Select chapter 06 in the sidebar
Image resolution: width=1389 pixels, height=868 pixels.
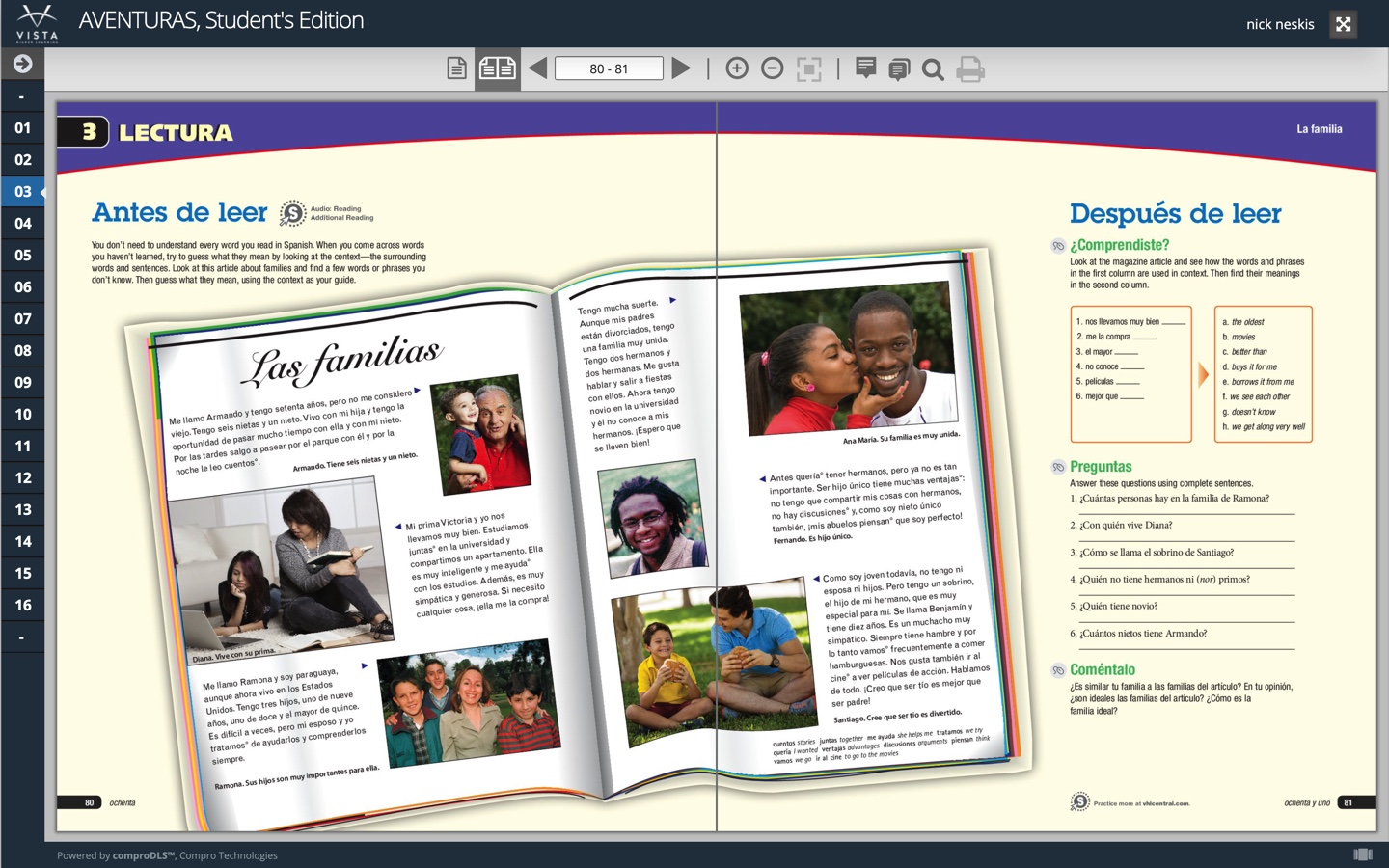[23, 287]
